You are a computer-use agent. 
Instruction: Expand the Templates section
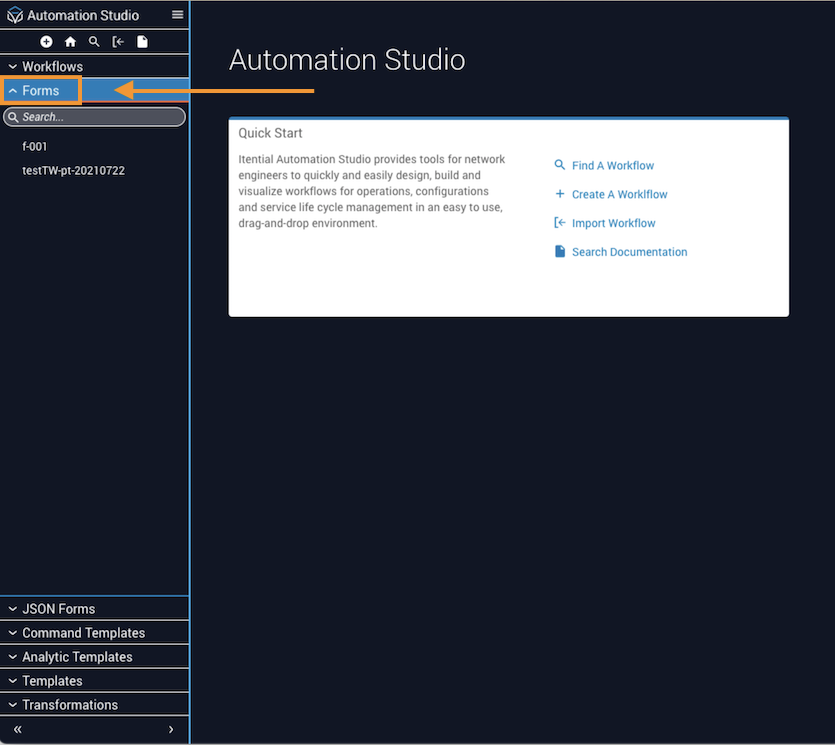[x=95, y=681]
